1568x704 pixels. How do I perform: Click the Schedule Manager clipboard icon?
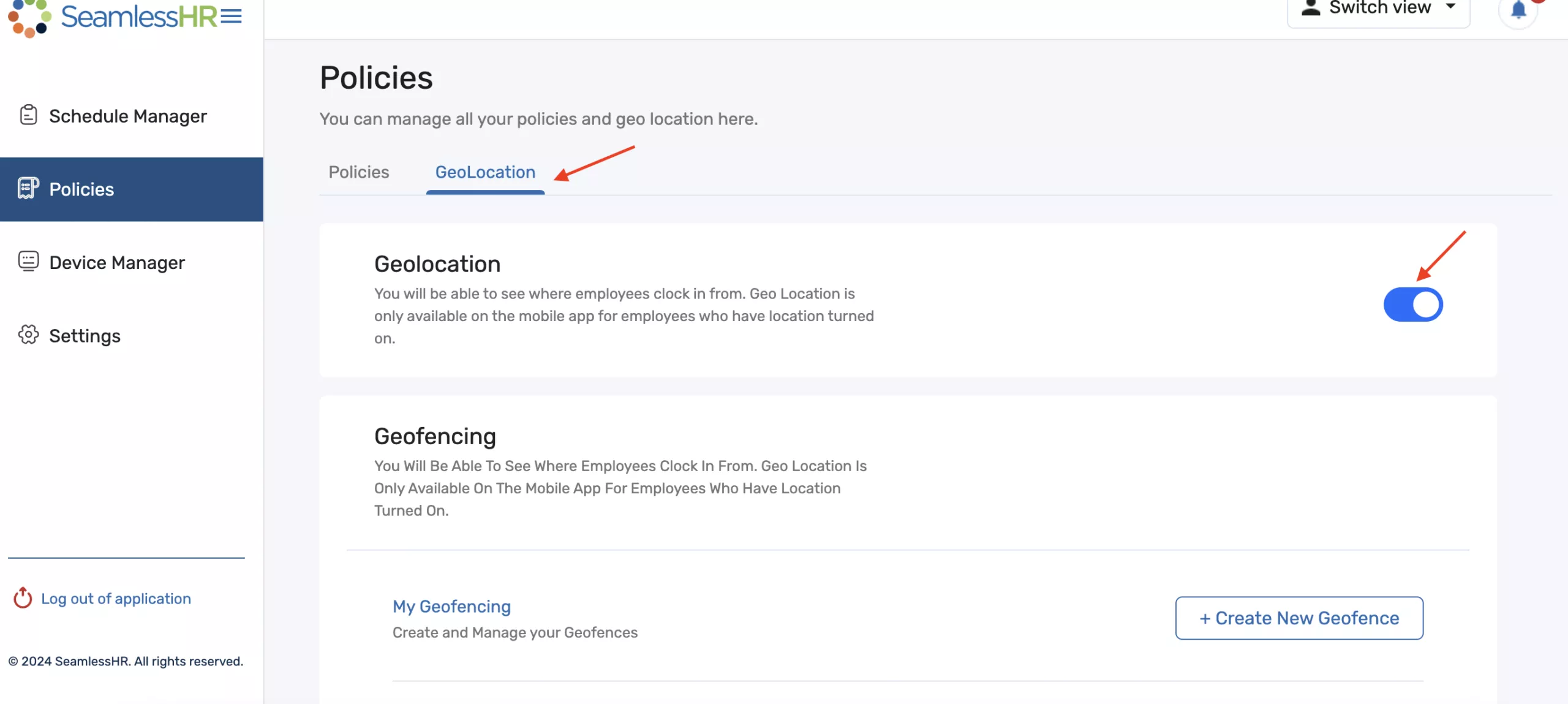28,115
